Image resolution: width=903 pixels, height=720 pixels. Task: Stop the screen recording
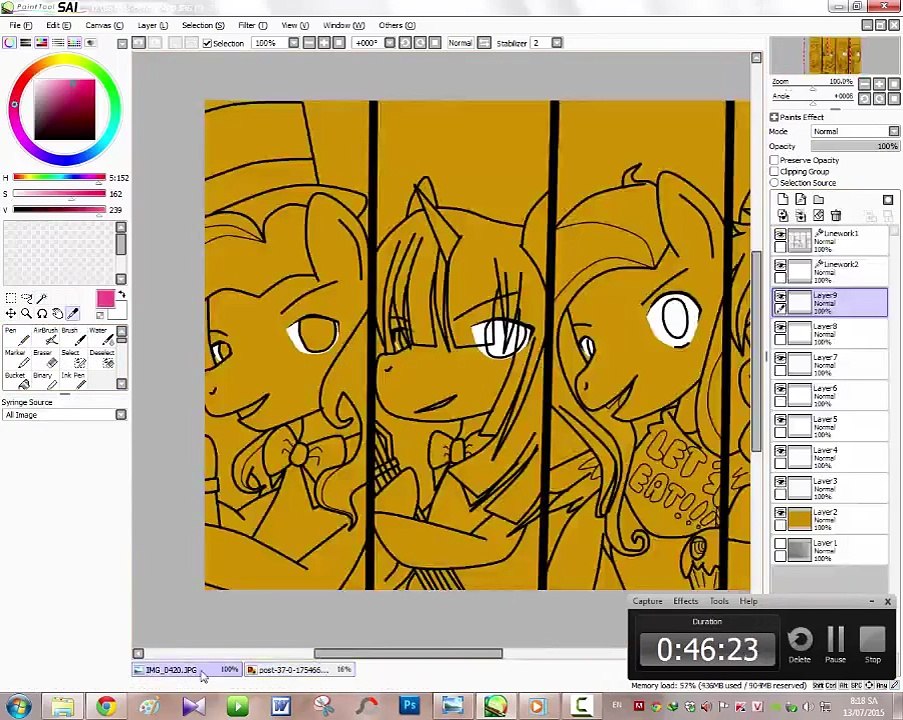pyautogui.click(x=872, y=645)
